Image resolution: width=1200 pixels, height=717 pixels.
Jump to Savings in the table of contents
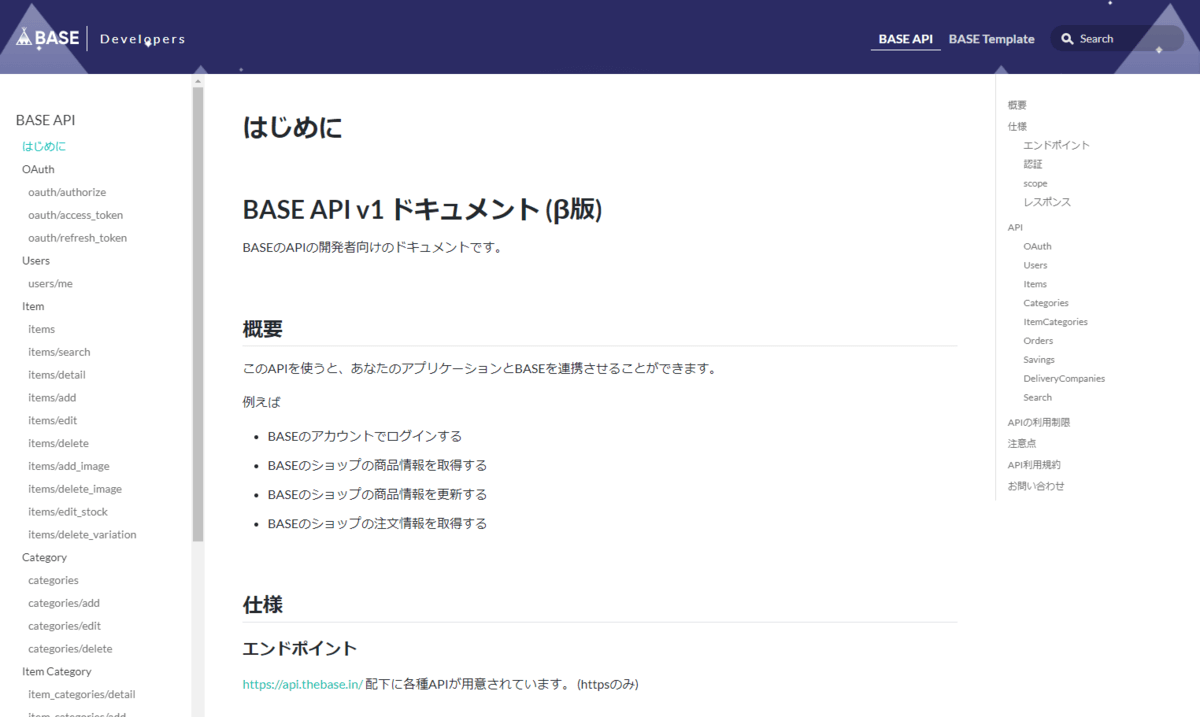click(x=1039, y=360)
